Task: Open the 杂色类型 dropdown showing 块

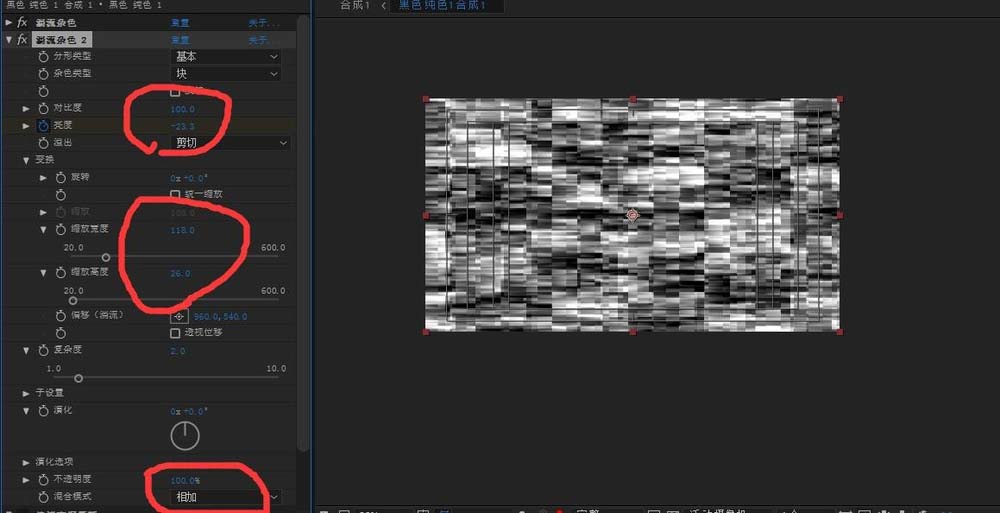Action: (x=226, y=74)
